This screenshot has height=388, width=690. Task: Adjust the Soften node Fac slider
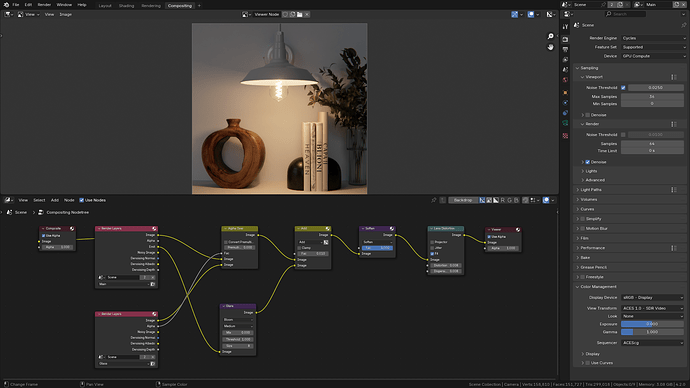(377, 248)
